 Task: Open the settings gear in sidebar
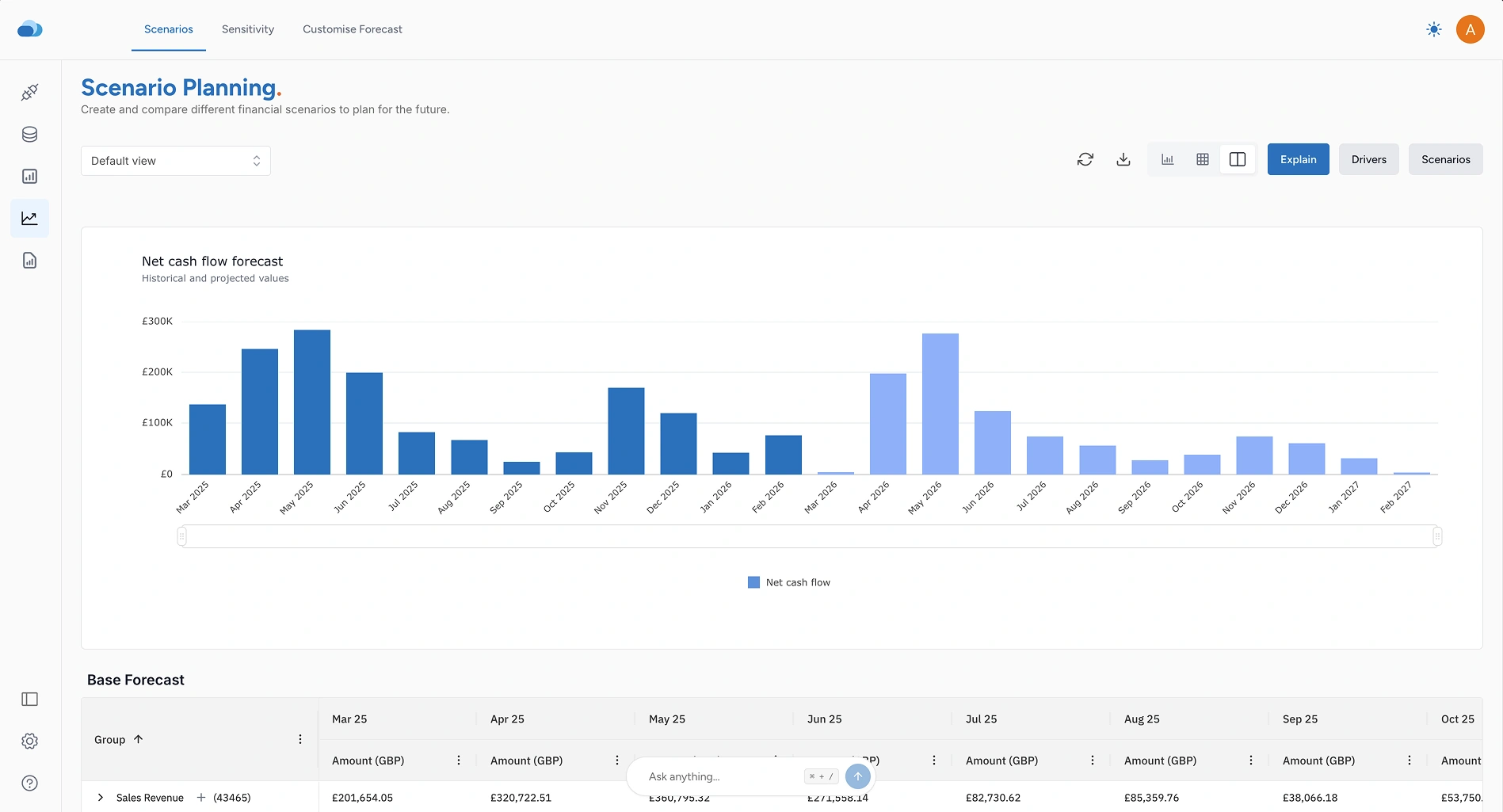29,741
